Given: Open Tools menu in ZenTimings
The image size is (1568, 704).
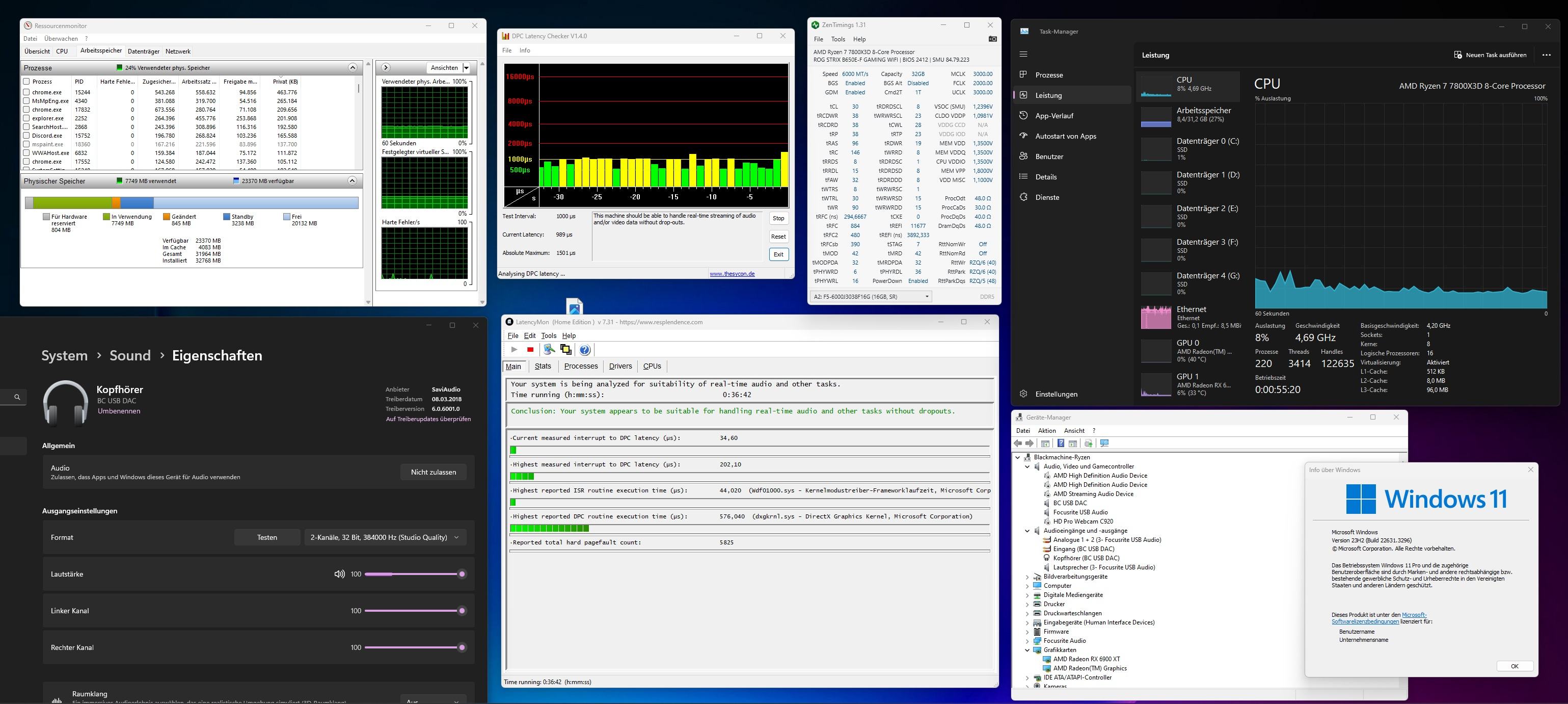Looking at the screenshot, I should click(x=838, y=39).
